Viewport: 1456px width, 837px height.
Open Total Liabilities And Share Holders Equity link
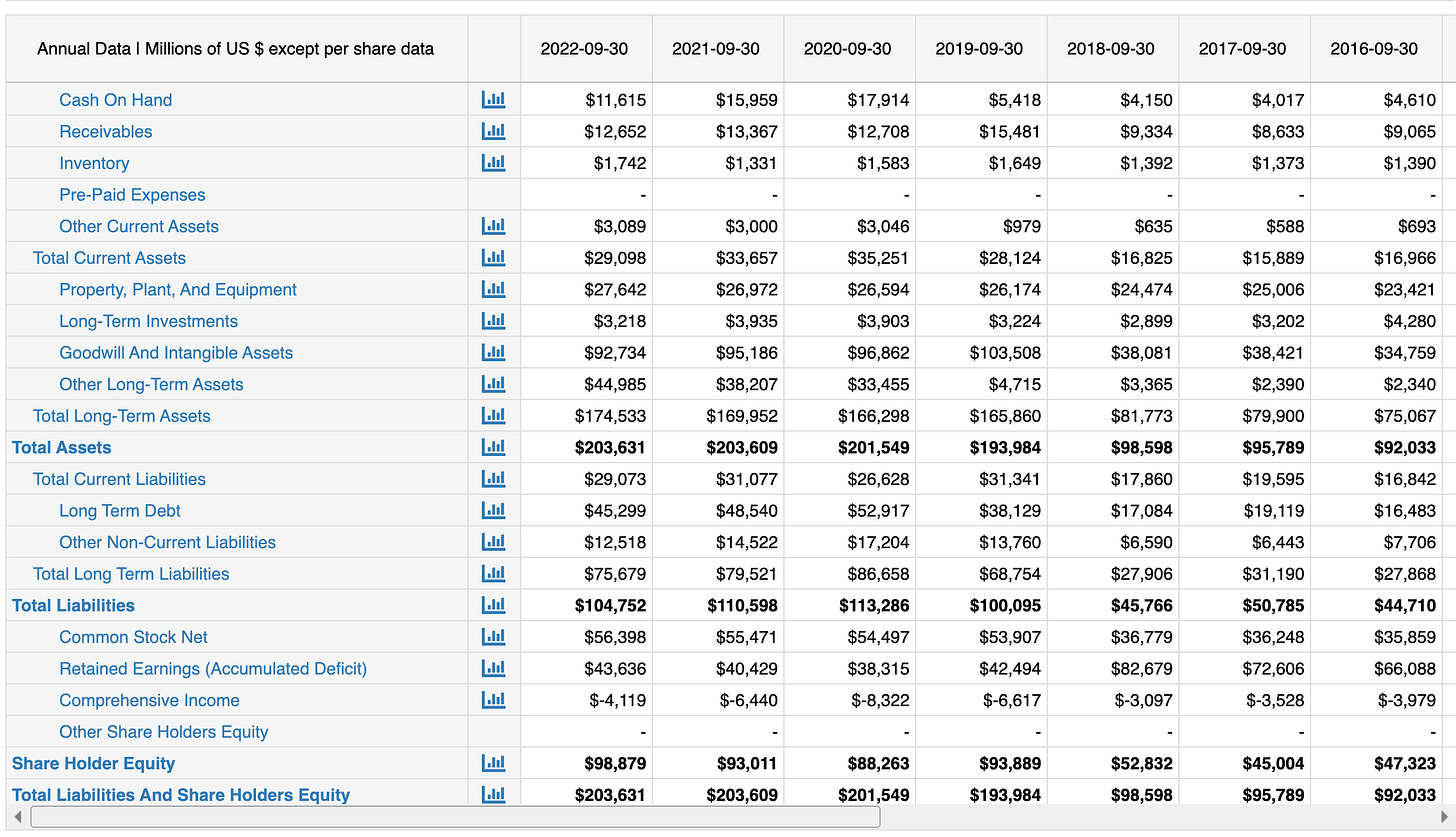click(x=181, y=795)
